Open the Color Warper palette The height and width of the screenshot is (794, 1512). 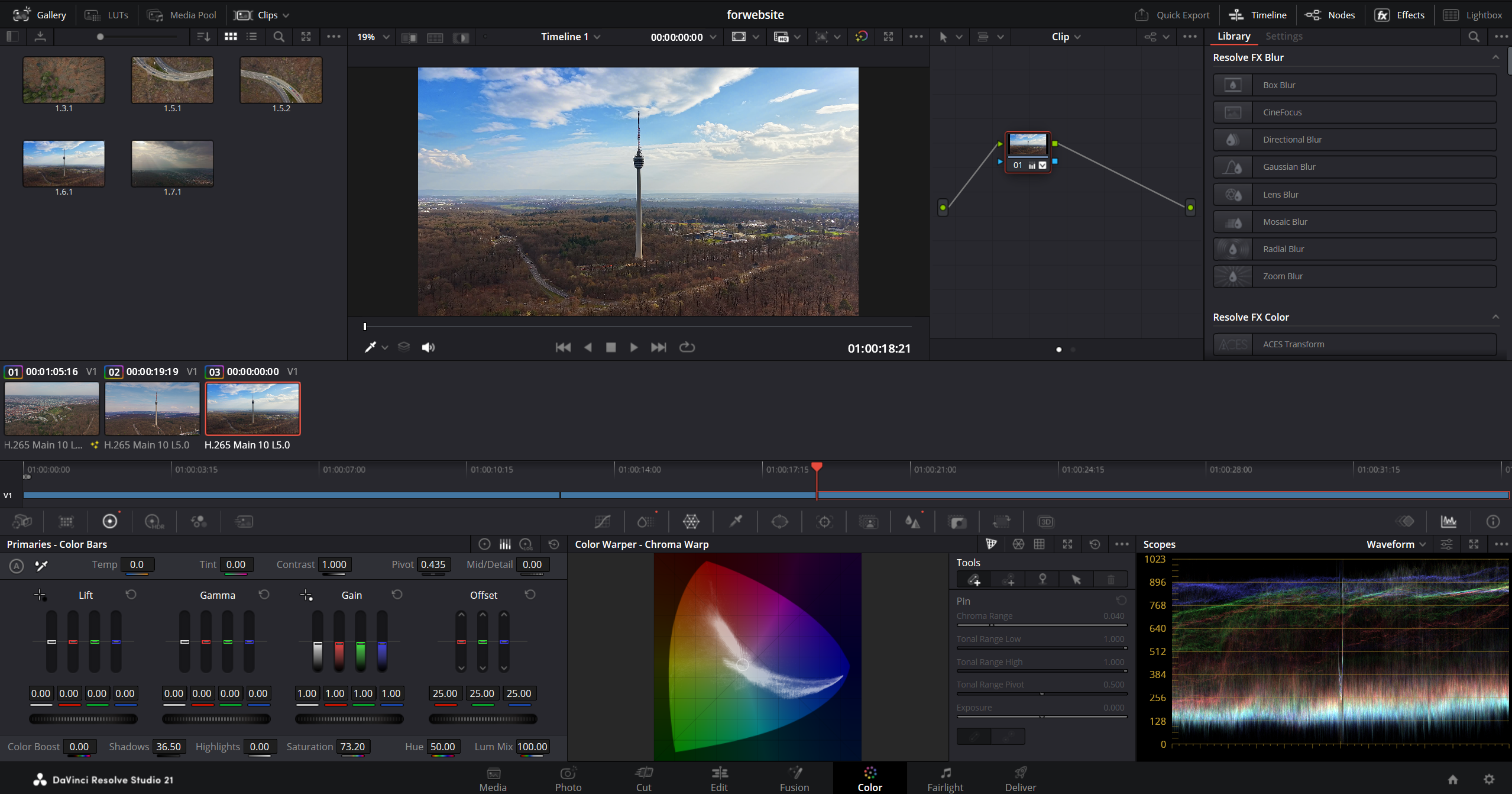point(691,521)
